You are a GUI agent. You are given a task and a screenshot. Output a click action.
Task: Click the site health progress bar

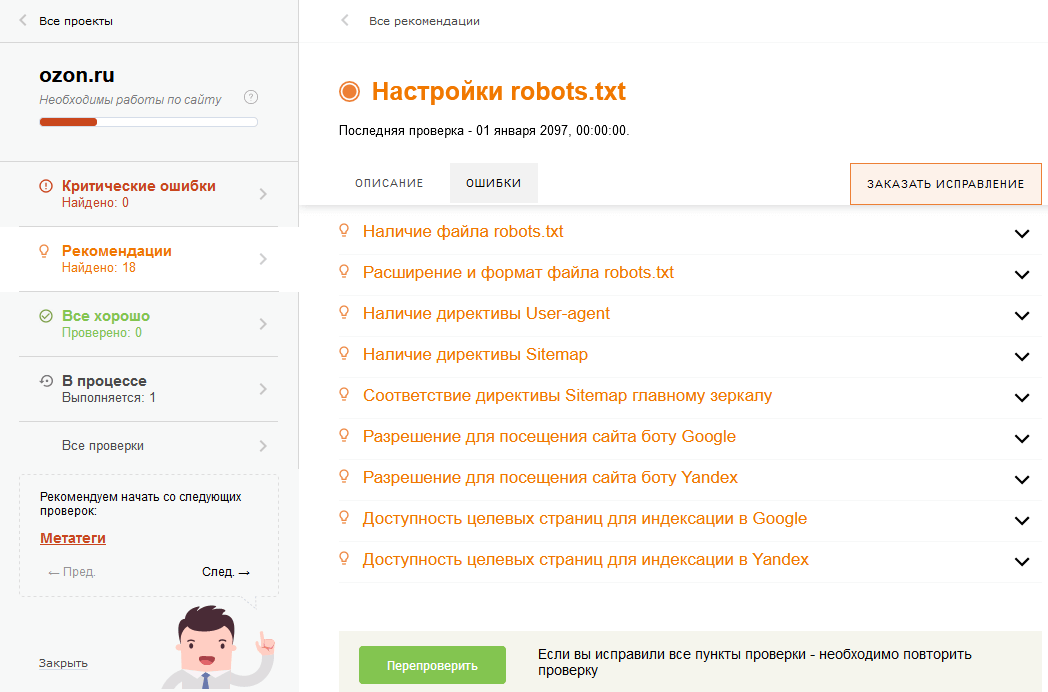coord(148,122)
